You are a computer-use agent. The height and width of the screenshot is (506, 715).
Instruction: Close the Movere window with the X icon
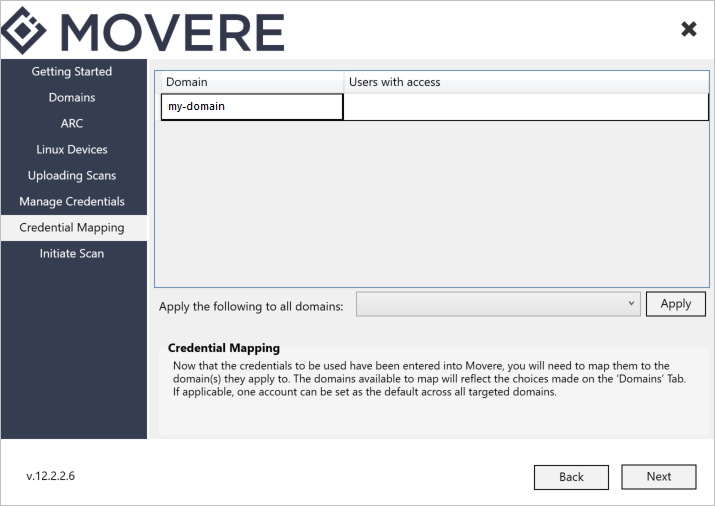pyautogui.click(x=689, y=30)
